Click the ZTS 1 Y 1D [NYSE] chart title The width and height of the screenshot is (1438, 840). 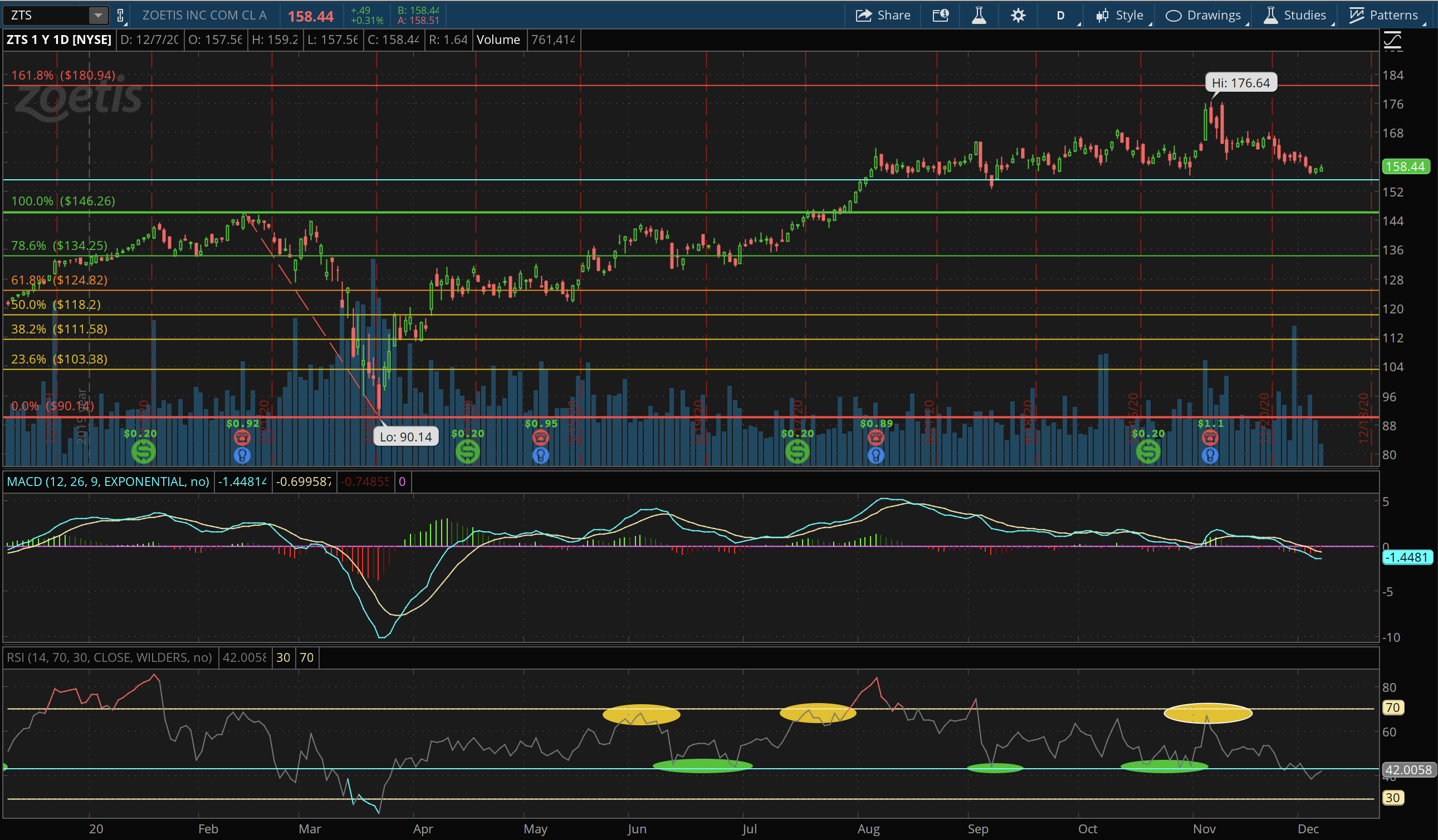tap(59, 40)
